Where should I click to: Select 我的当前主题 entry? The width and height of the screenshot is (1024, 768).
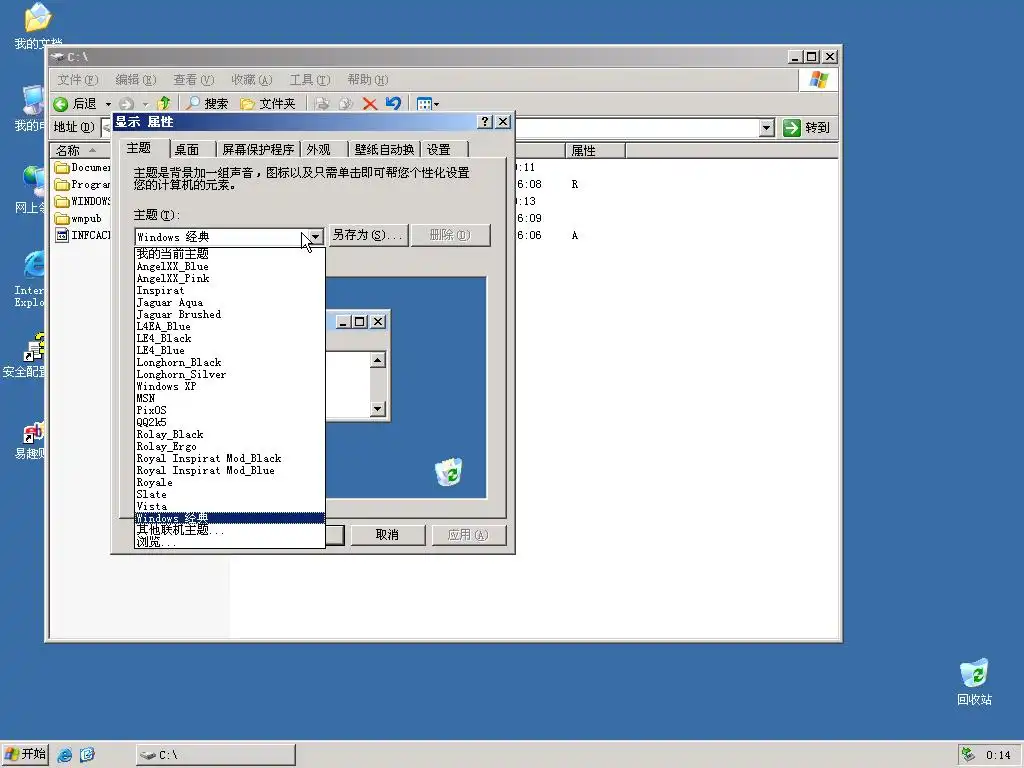(229, 254)
